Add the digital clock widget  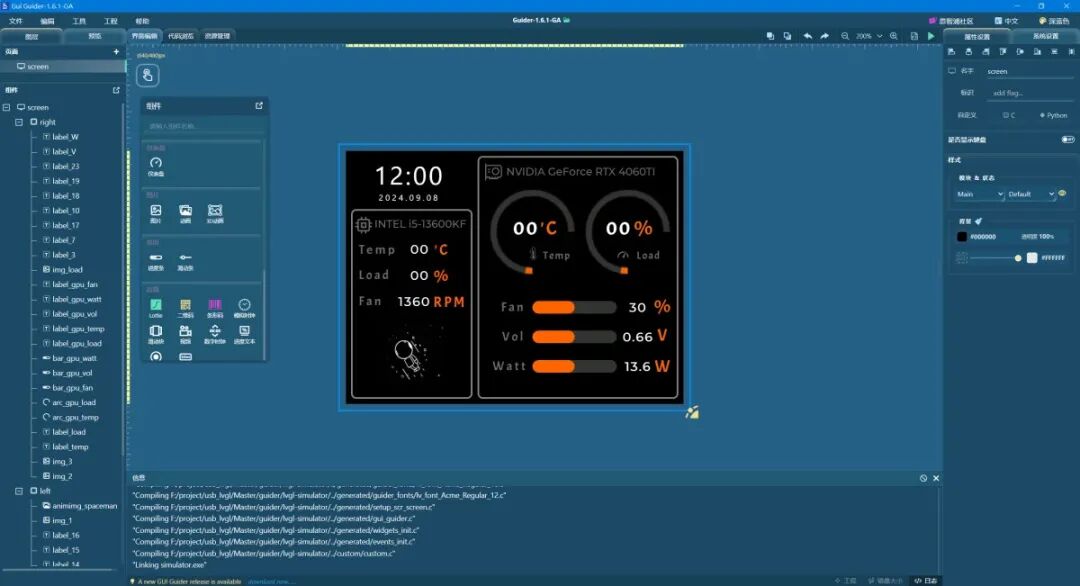point(215,335)
